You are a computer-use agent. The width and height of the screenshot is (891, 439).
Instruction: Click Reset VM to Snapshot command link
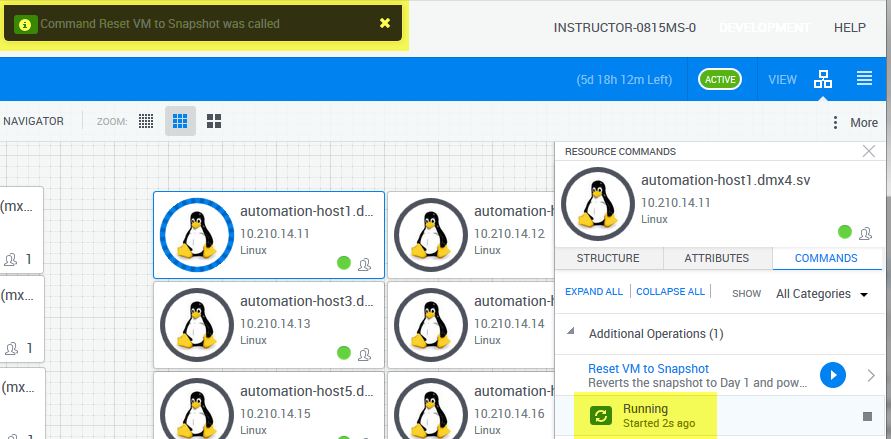pyautogui.click(x=648, y=369)
